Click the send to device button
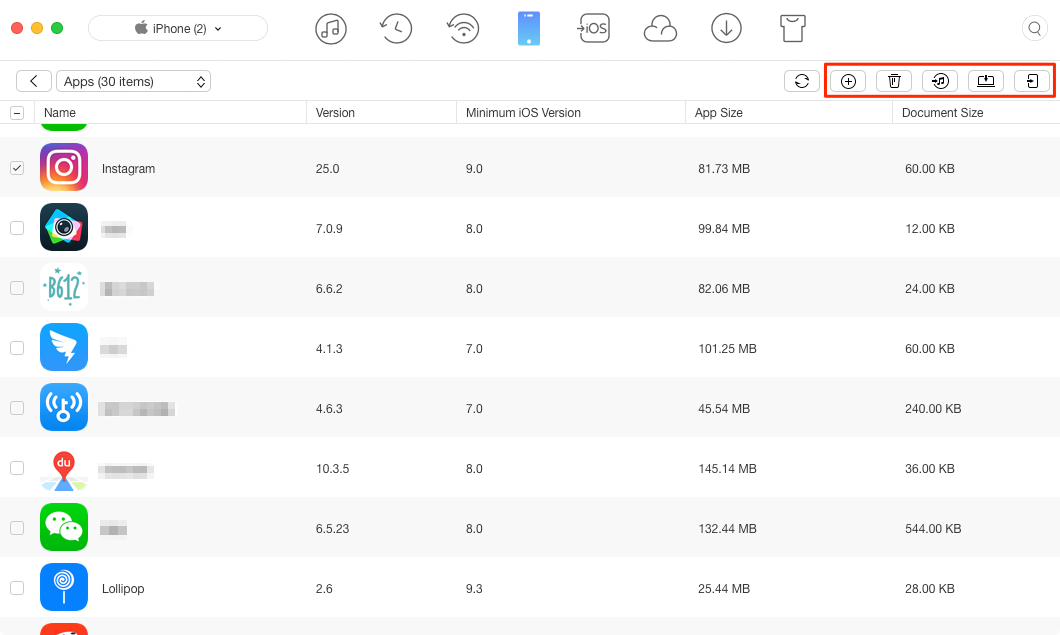The image size is (1060, 635). coord(1032,81)
